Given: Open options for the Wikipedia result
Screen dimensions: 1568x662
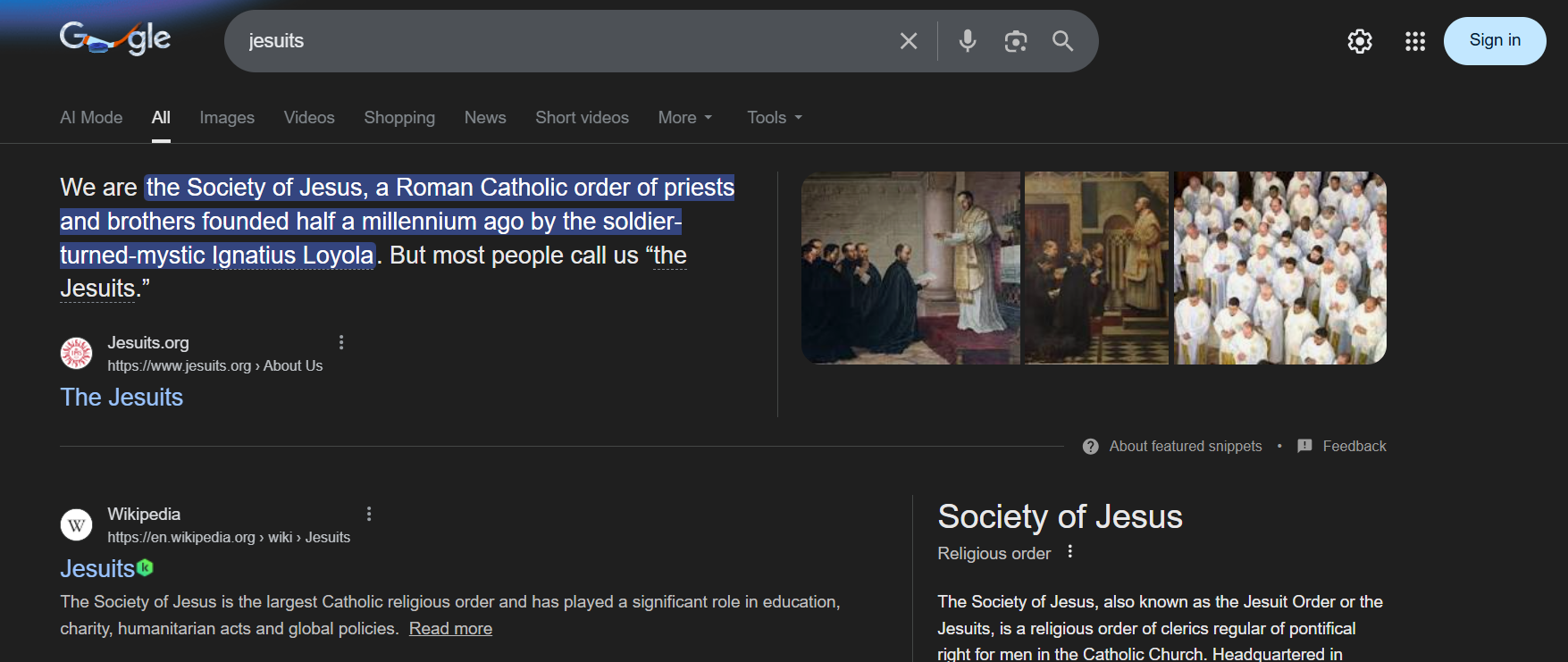Looking at the screenshot, I should (x=369, y=514).
